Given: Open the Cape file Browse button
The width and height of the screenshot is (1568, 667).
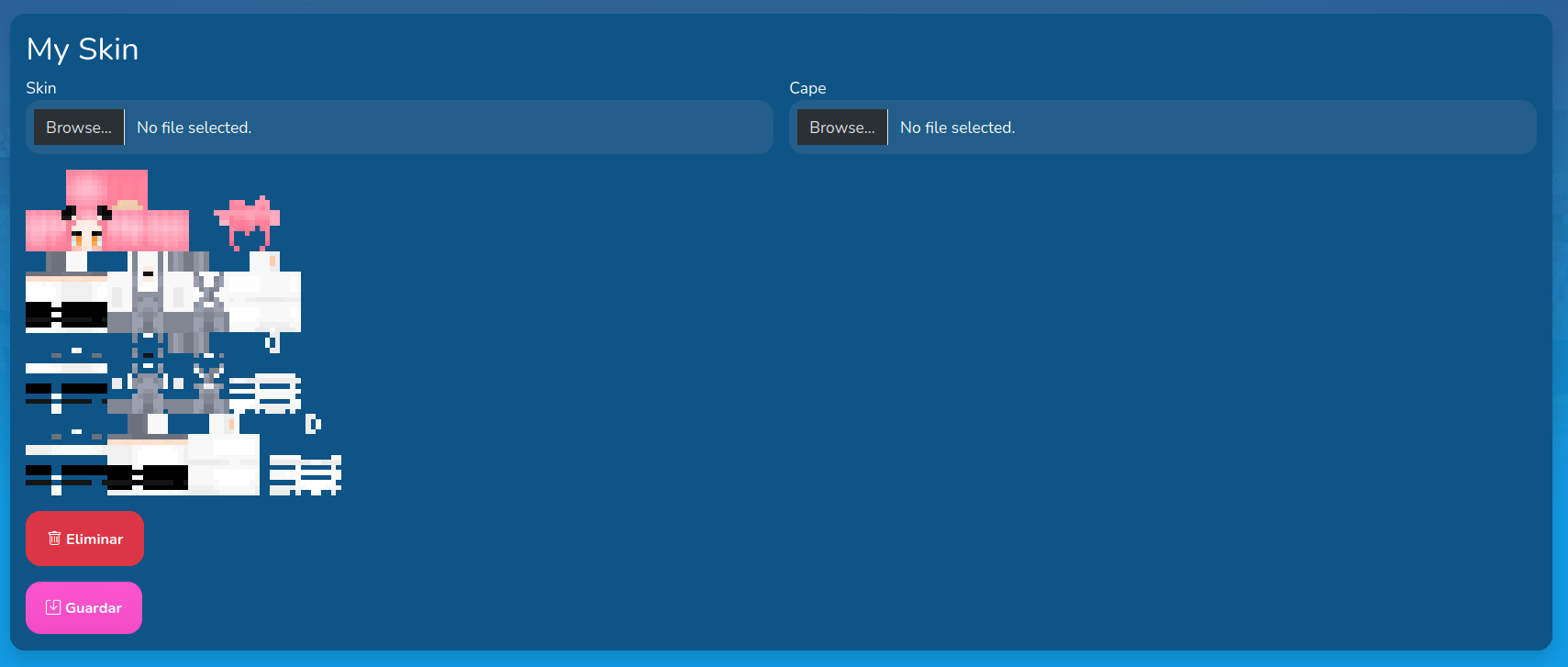Looking at the screenshot, I should pyautogui.click(x=842, y=128).
